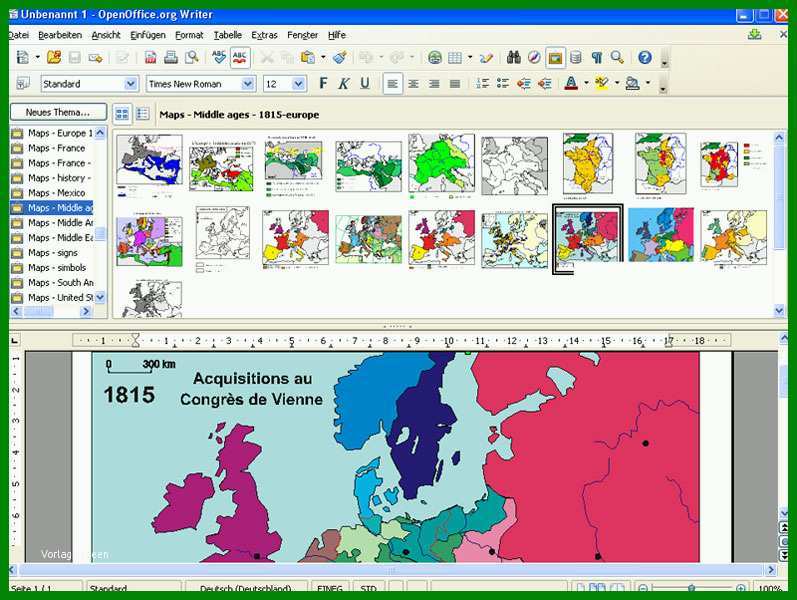Expand the Paste options dropdown arrow

pyautogui.click(x=323, y=57)
